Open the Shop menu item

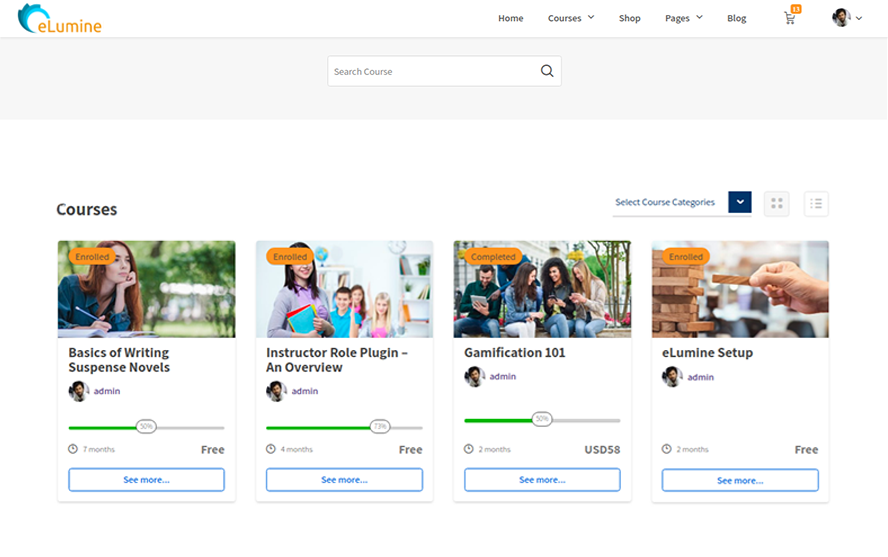(x=629, y=18)
